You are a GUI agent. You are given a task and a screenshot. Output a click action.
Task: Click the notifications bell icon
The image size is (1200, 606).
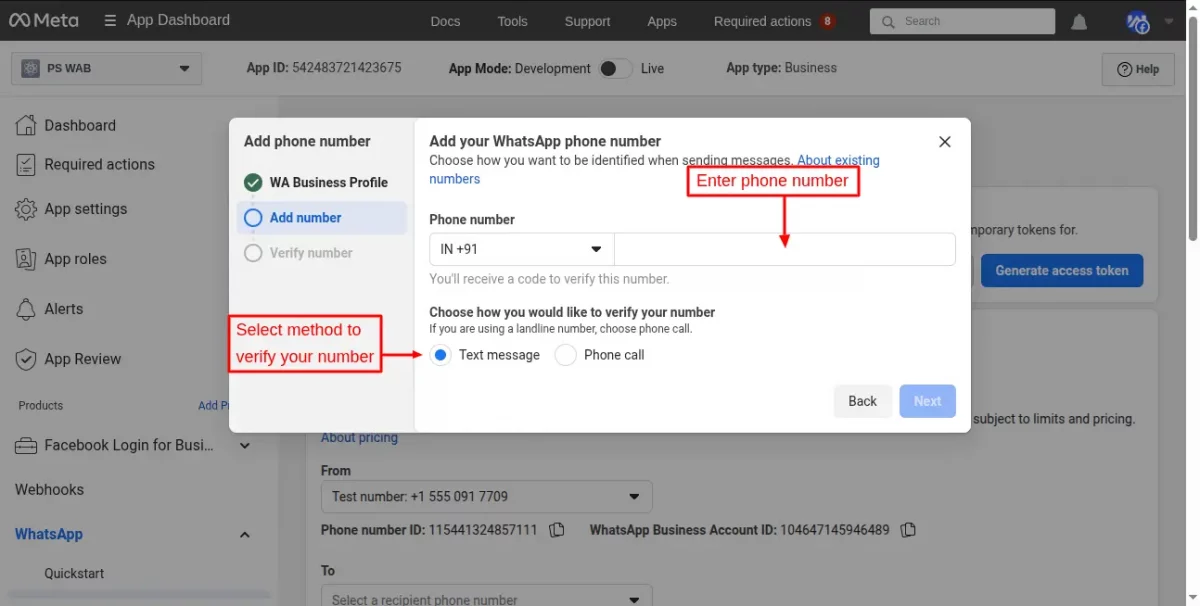(1080, 21)
